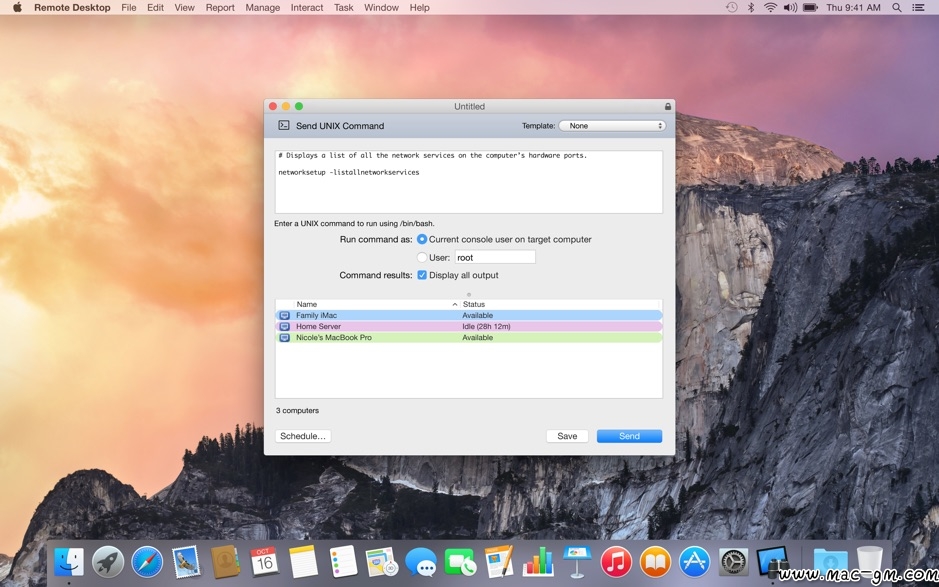This screenshot has height=587, width=939.
Task: Open Numbers bar chart icon in Dock
Action: pos(538,562)
